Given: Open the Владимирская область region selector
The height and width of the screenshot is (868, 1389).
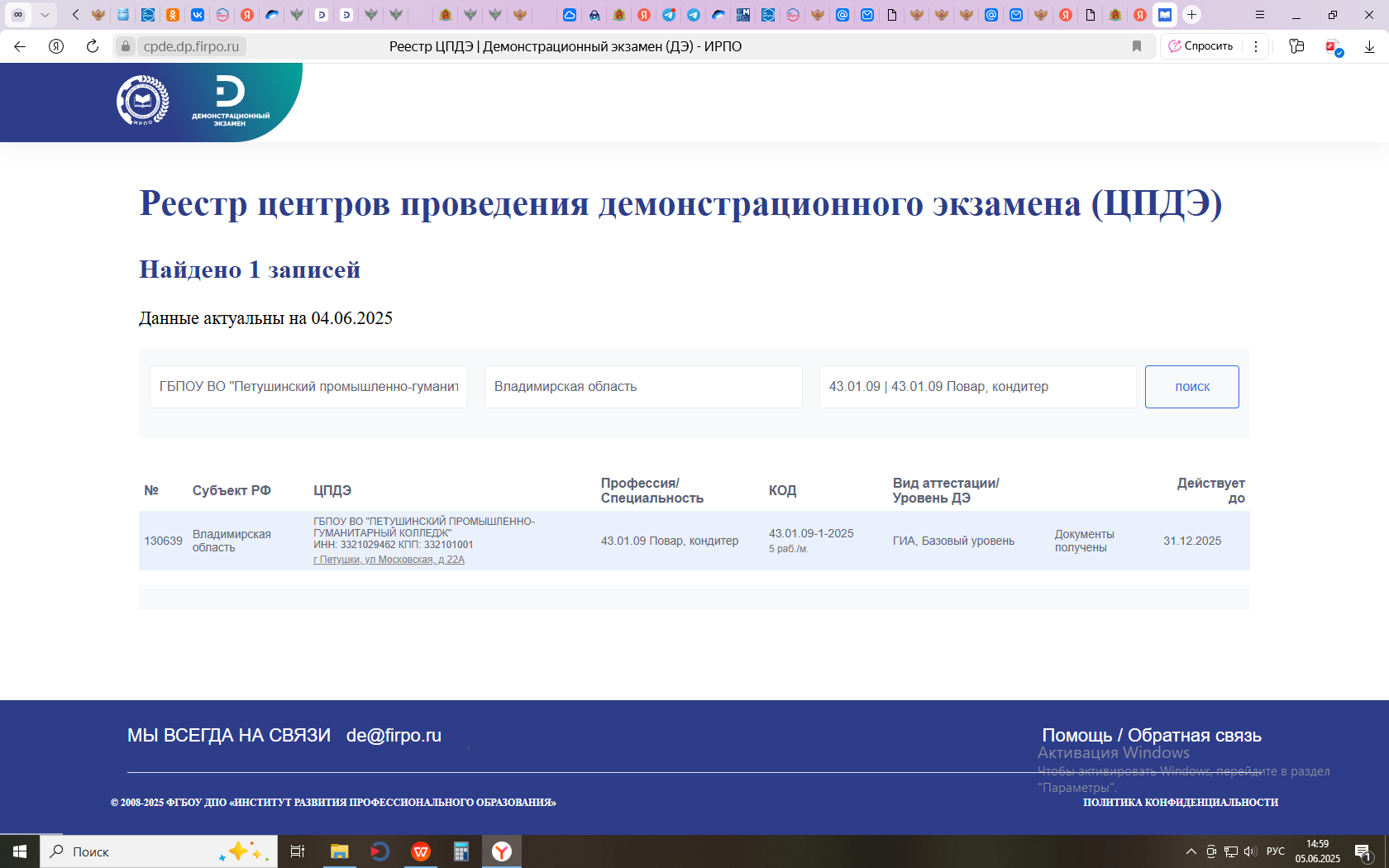Looking at the screenshot, I should [x=643, y=387].
